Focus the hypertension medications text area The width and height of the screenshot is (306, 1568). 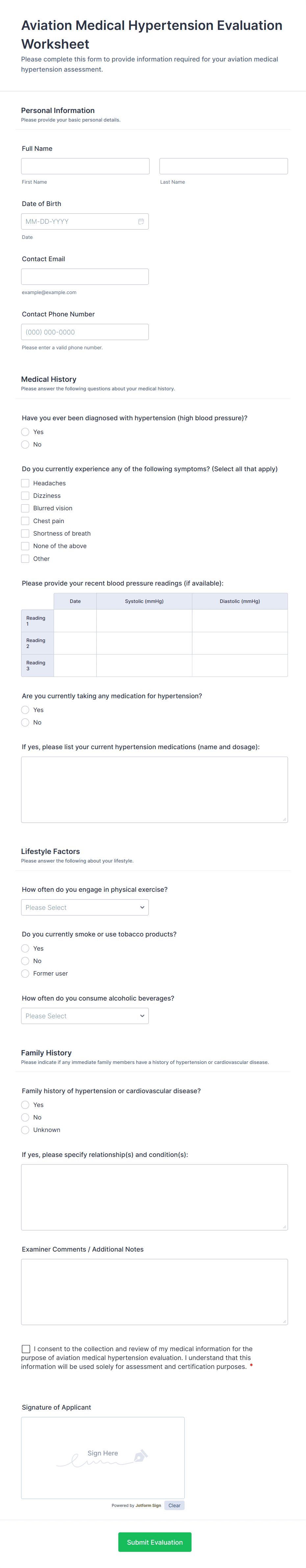[154, 790]
